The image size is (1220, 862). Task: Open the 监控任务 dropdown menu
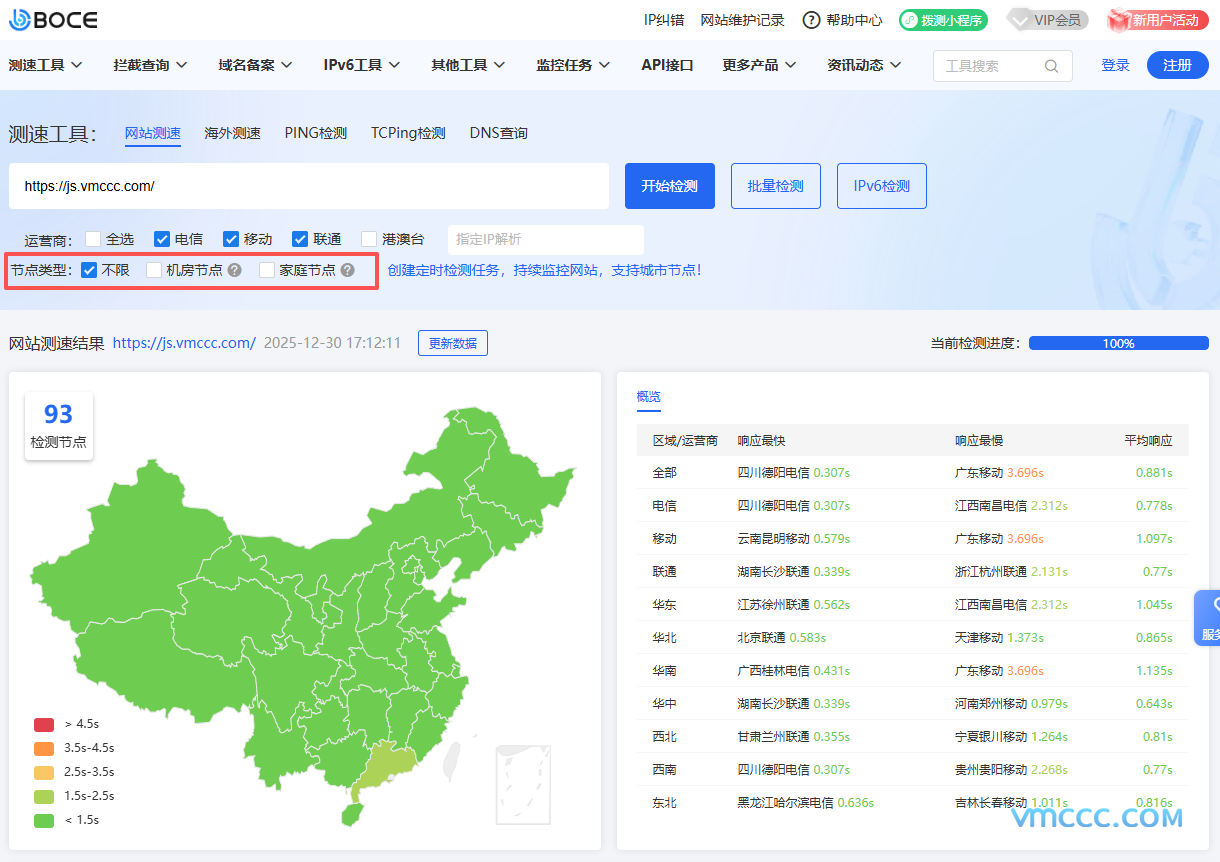point(573,64)
